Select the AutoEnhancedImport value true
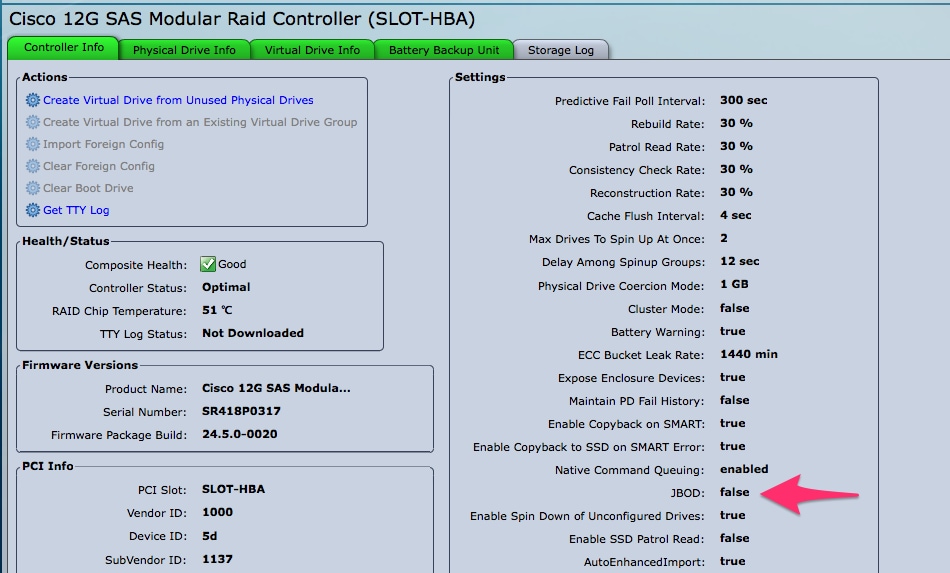The image size is (950, 573). coord(732,561)
